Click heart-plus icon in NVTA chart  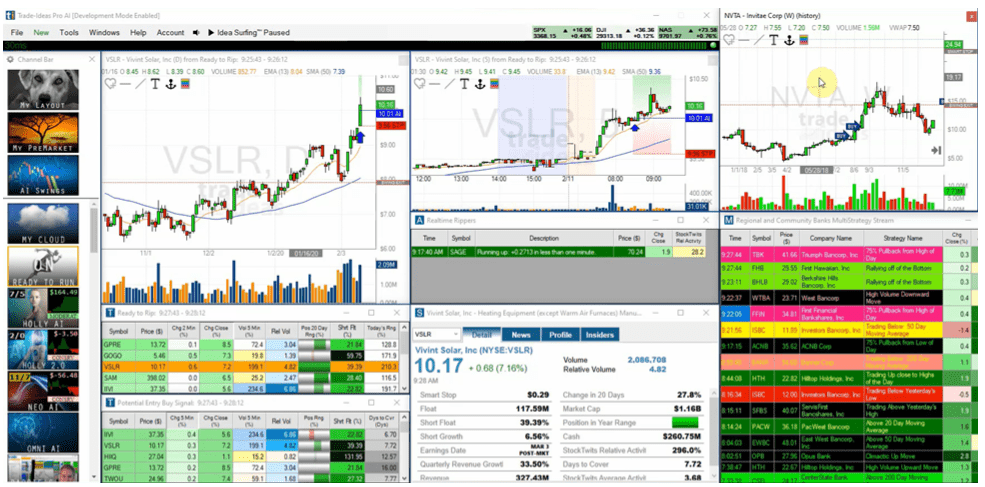tap(729, 40)
